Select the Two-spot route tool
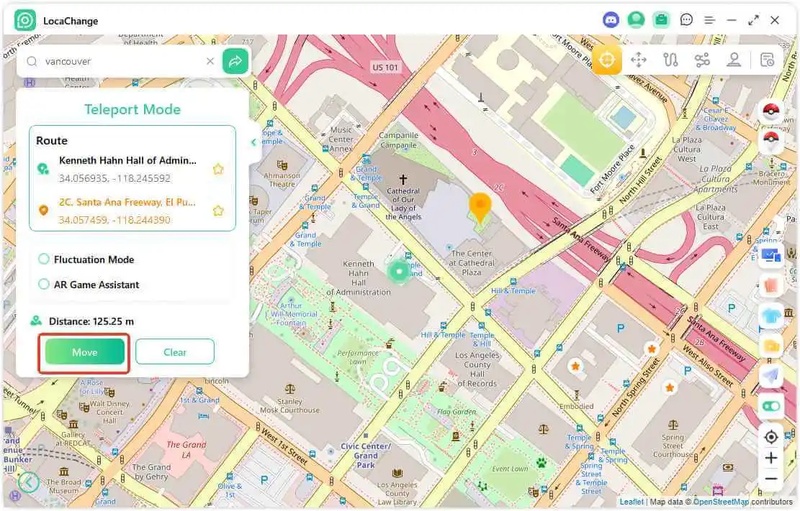 pyautogui.click(x=670, y=60)
